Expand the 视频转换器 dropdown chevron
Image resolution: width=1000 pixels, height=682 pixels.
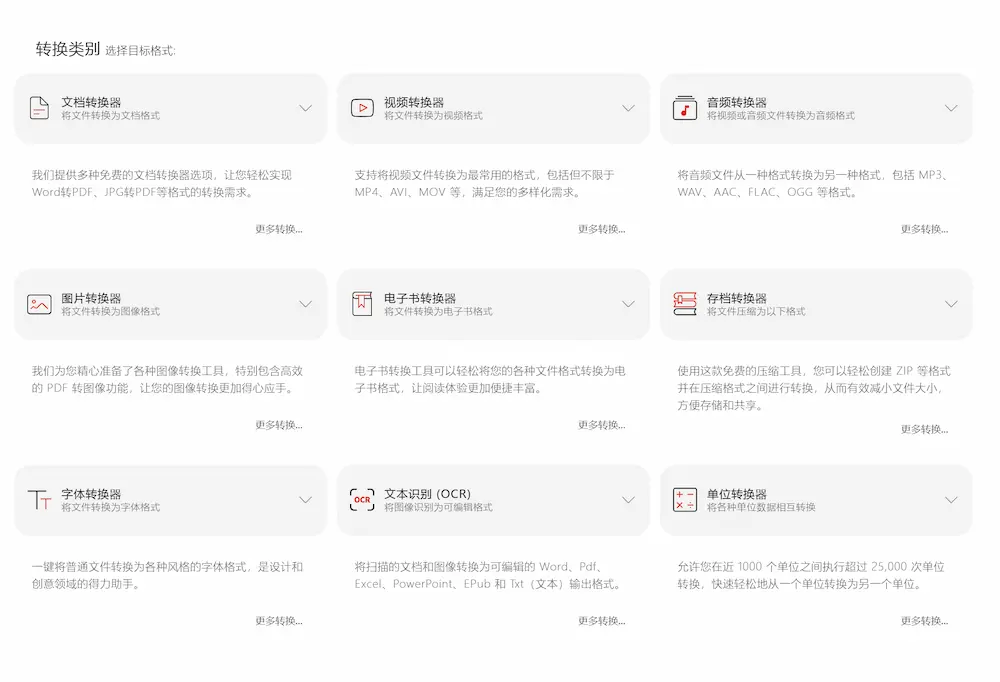(x=629, y=108)
